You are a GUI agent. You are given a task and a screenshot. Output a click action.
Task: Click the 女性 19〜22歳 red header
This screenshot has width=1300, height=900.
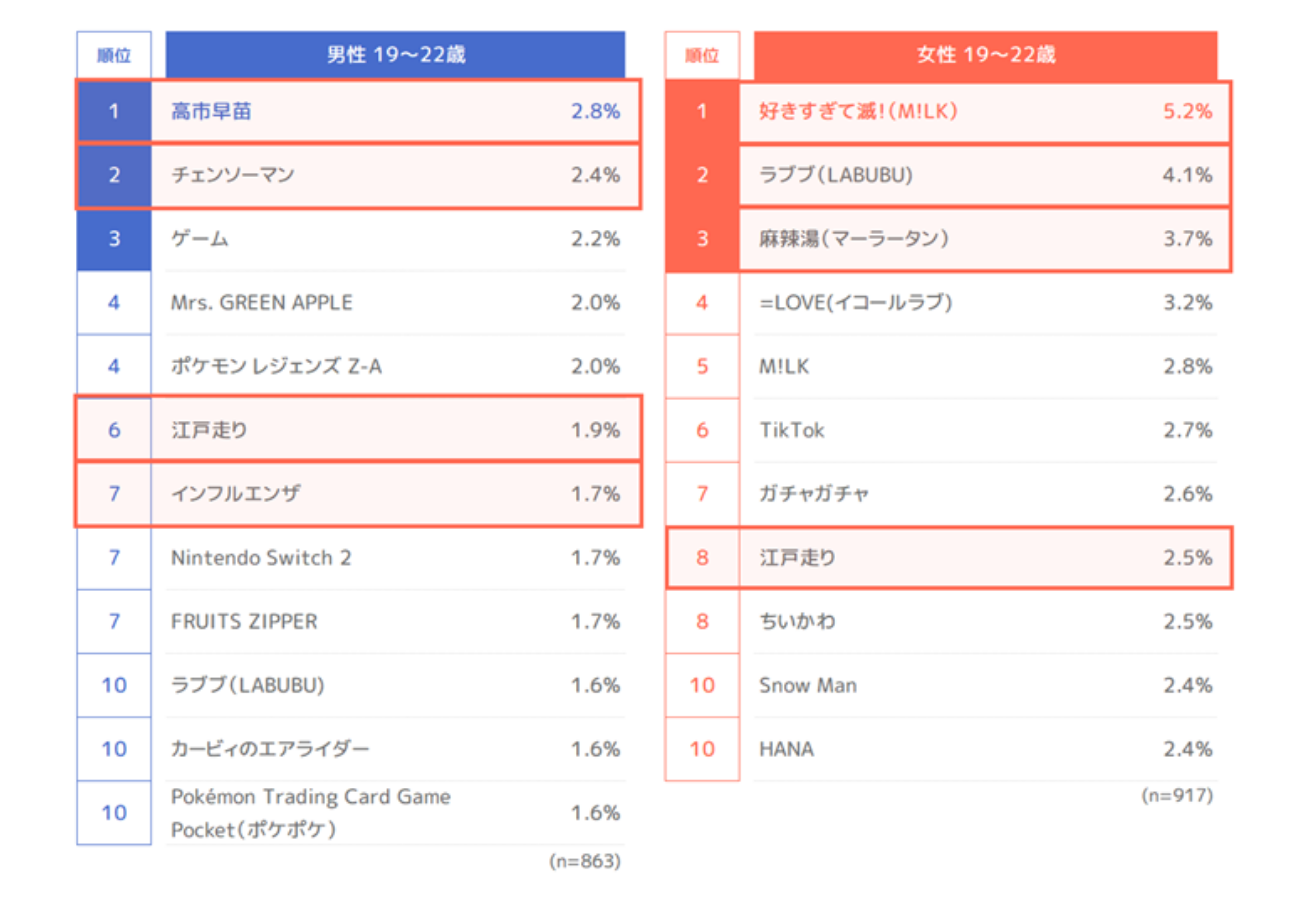[x=985, y=55]
